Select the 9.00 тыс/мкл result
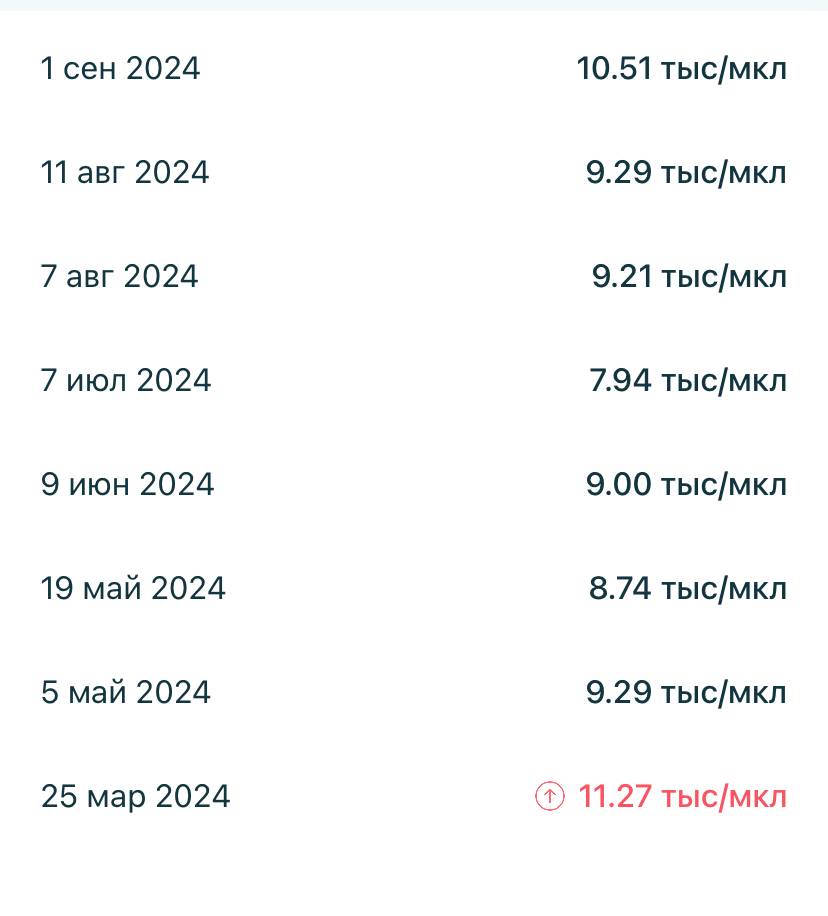This screenshot has width=828, height=916. pyautogui.click(x=686, y=485)
